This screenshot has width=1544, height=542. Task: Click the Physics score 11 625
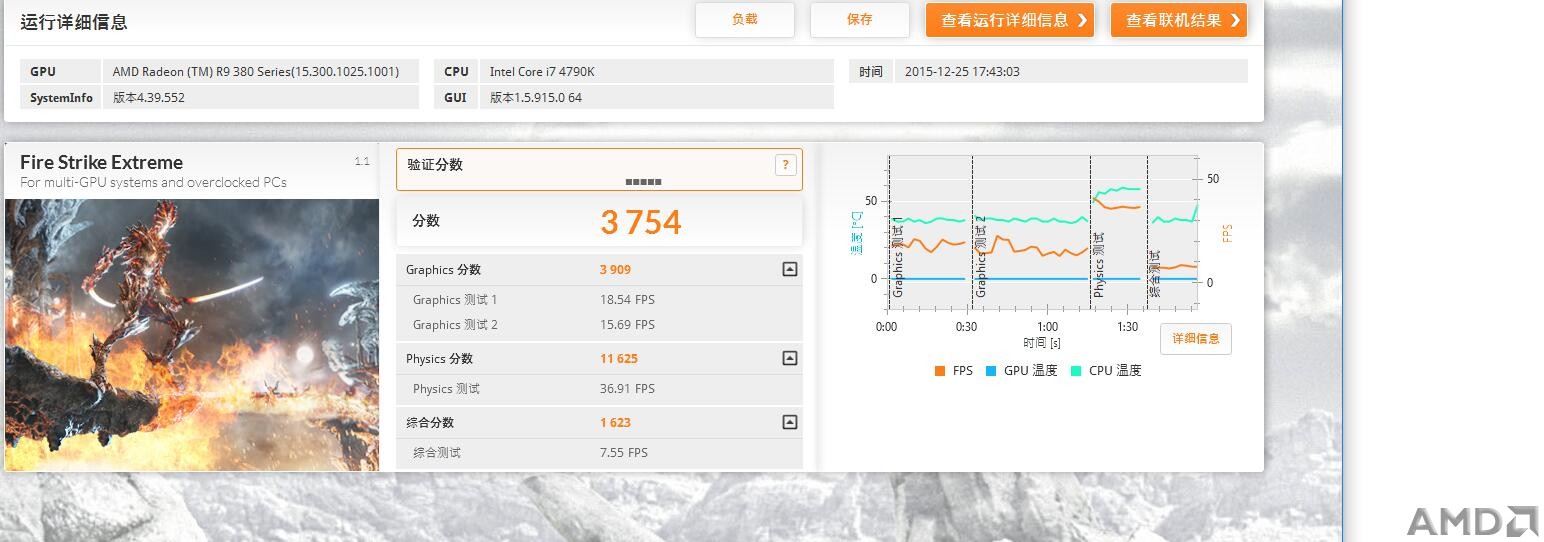click(x=619, y=359)
